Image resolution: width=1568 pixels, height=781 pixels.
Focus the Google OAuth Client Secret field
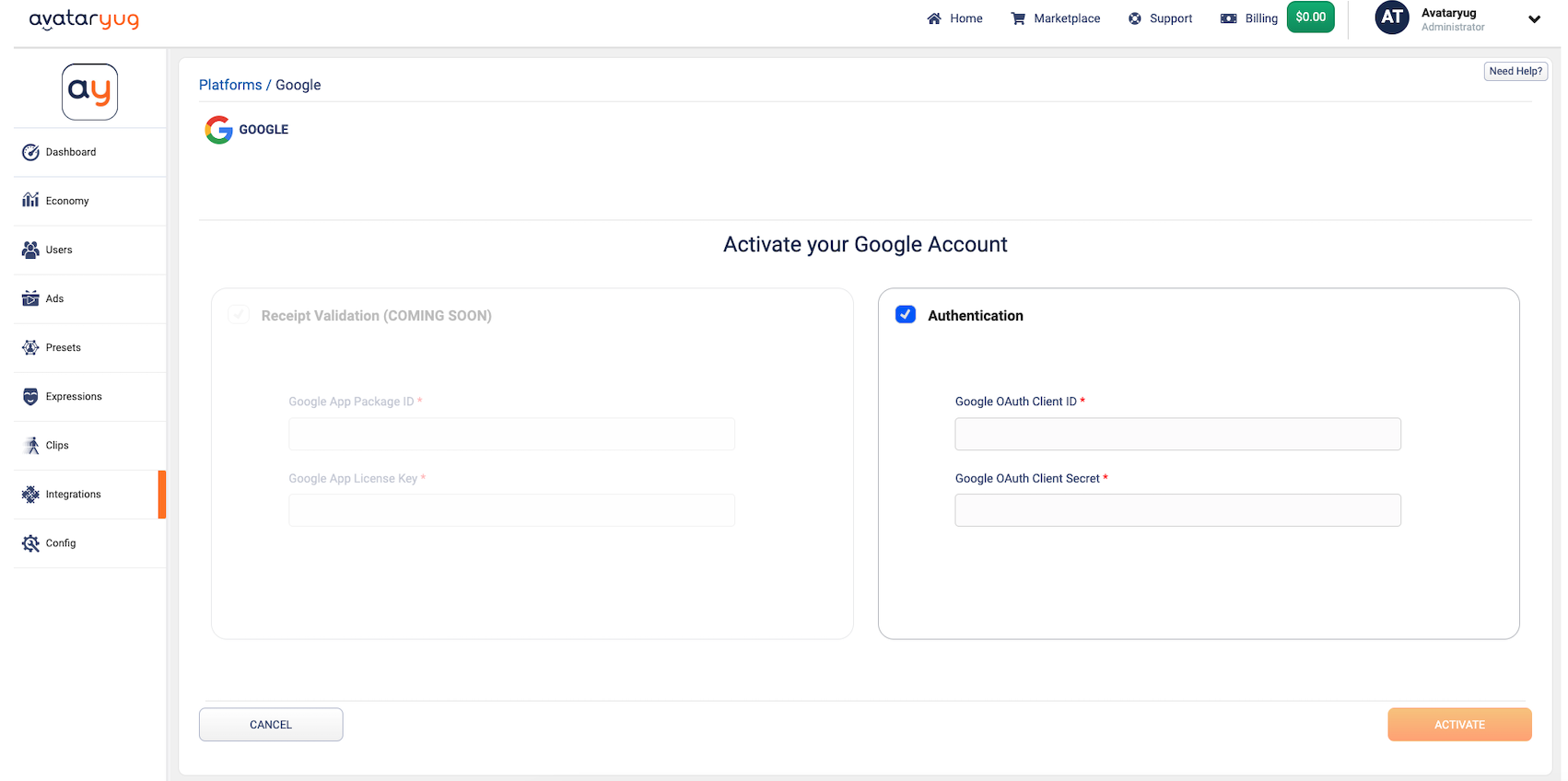[x=1177, y=510]
